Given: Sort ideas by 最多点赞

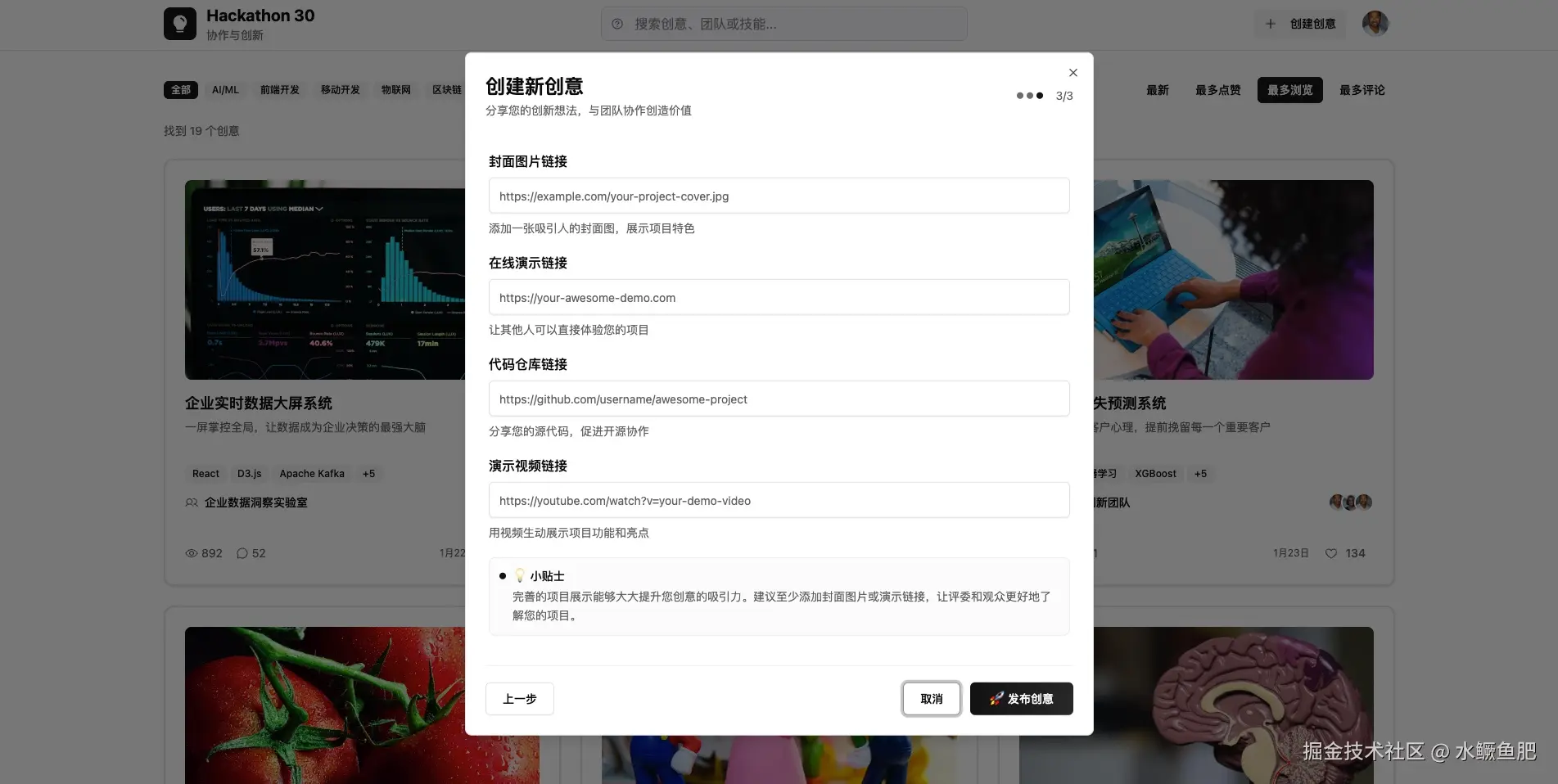Looking at the screenshot, I should tap(1217, 90).
